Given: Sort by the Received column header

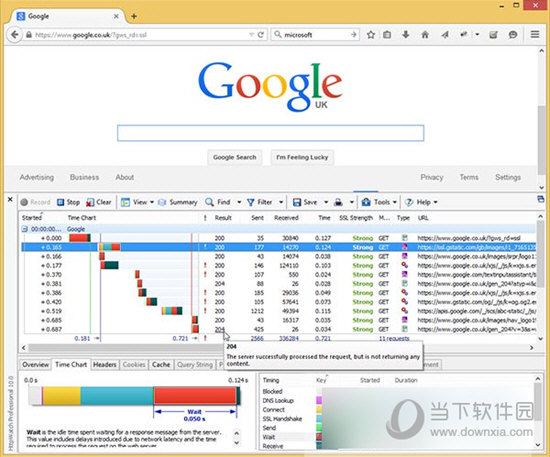Looking at the screenshot, I should tap(286, 218).
